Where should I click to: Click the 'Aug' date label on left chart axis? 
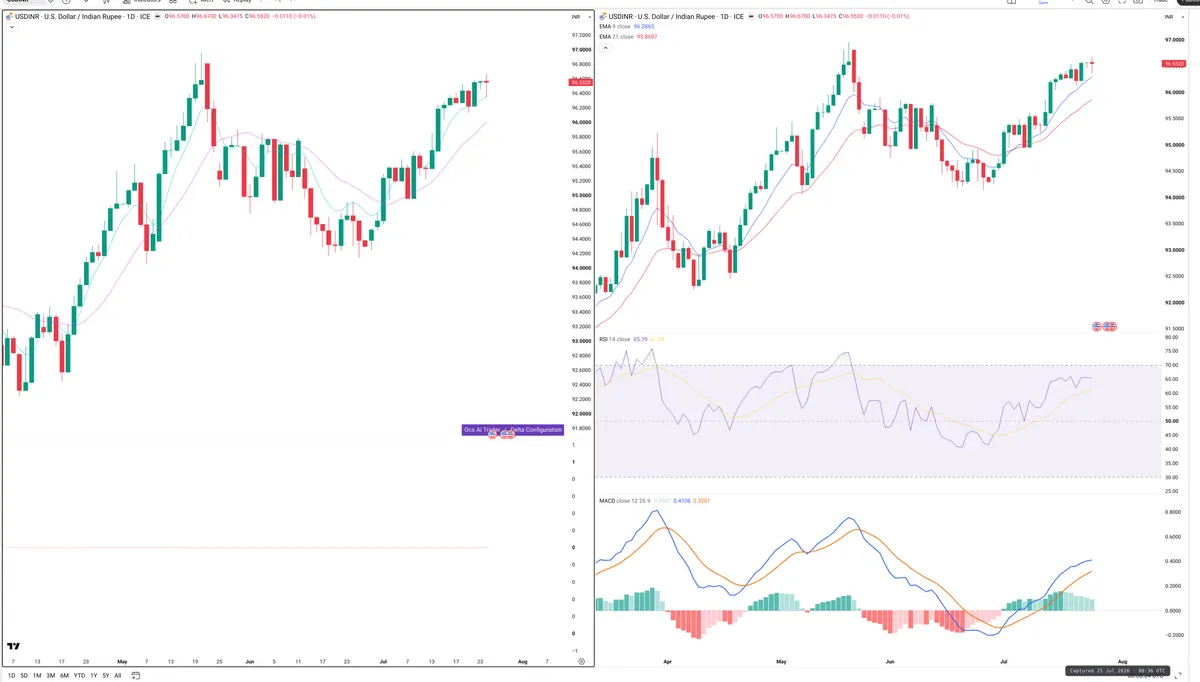click(522, 662)
